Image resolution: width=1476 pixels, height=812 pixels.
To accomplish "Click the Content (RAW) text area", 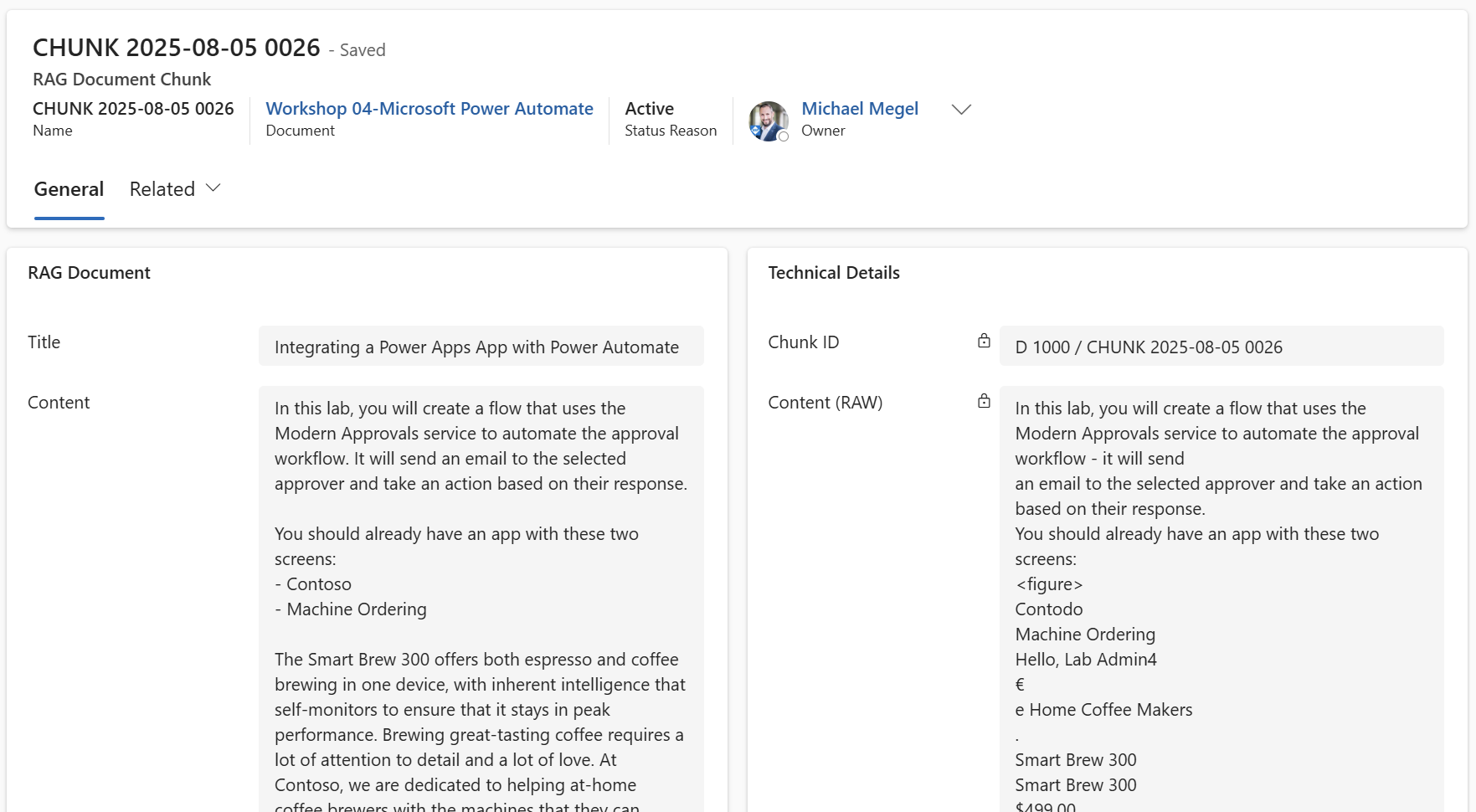I will pyautogui.click(x=1221, y=599).
